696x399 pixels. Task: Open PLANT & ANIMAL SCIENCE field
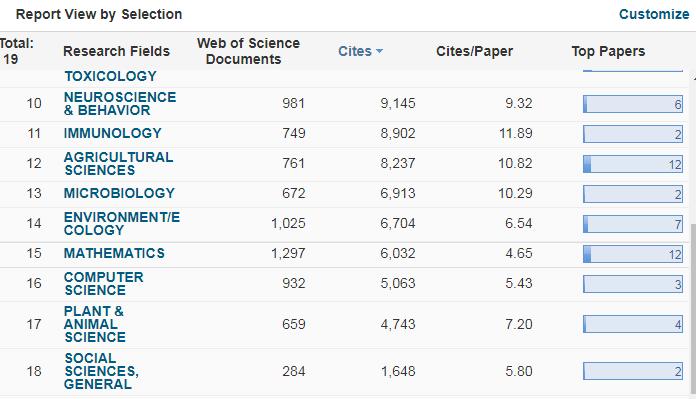click(x=95, y=324)
